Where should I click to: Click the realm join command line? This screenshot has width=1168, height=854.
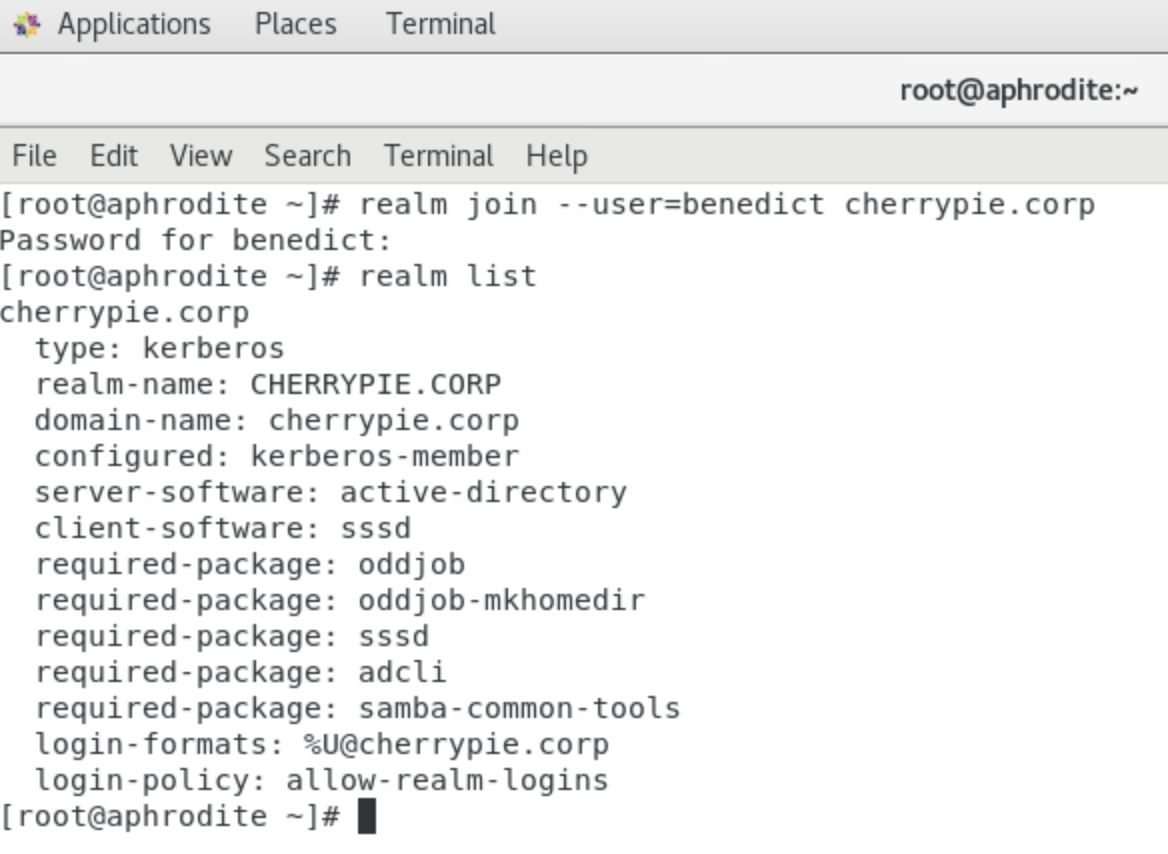pos(727,205)
